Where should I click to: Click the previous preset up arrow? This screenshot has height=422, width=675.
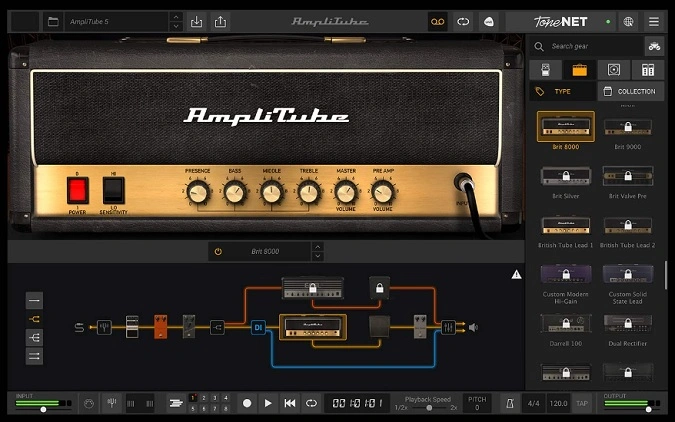[176, 17]
